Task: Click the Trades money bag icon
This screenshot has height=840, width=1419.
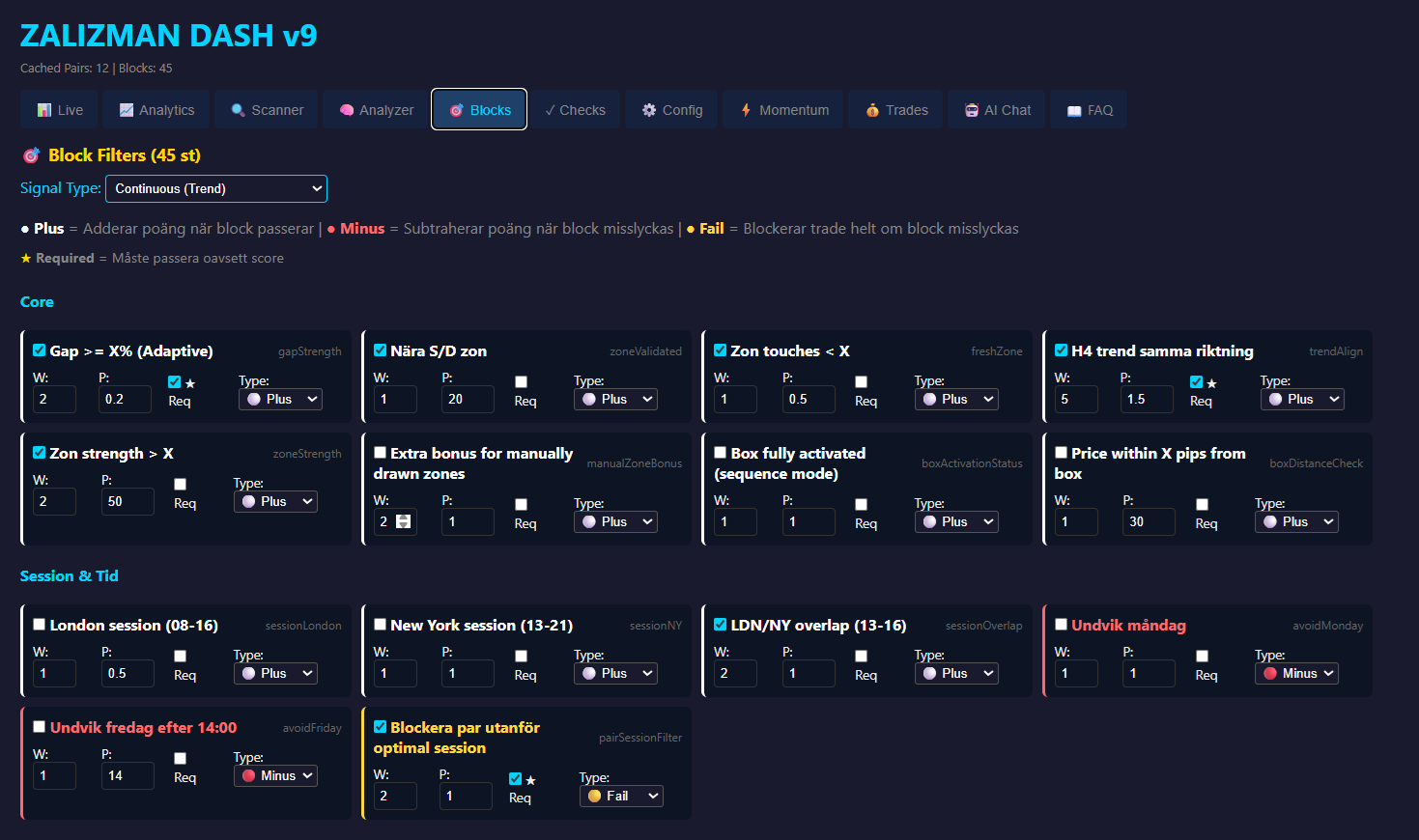Action: point(872,110)
